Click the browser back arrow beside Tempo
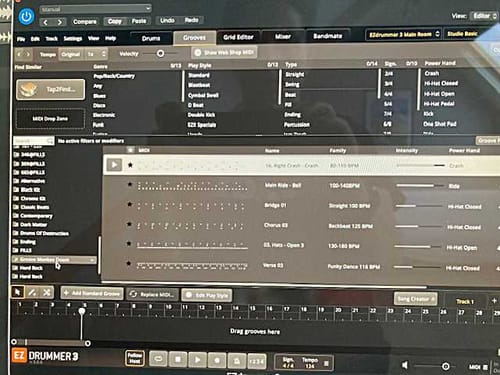This screenshot has width=500, height=375. (19, 54)
